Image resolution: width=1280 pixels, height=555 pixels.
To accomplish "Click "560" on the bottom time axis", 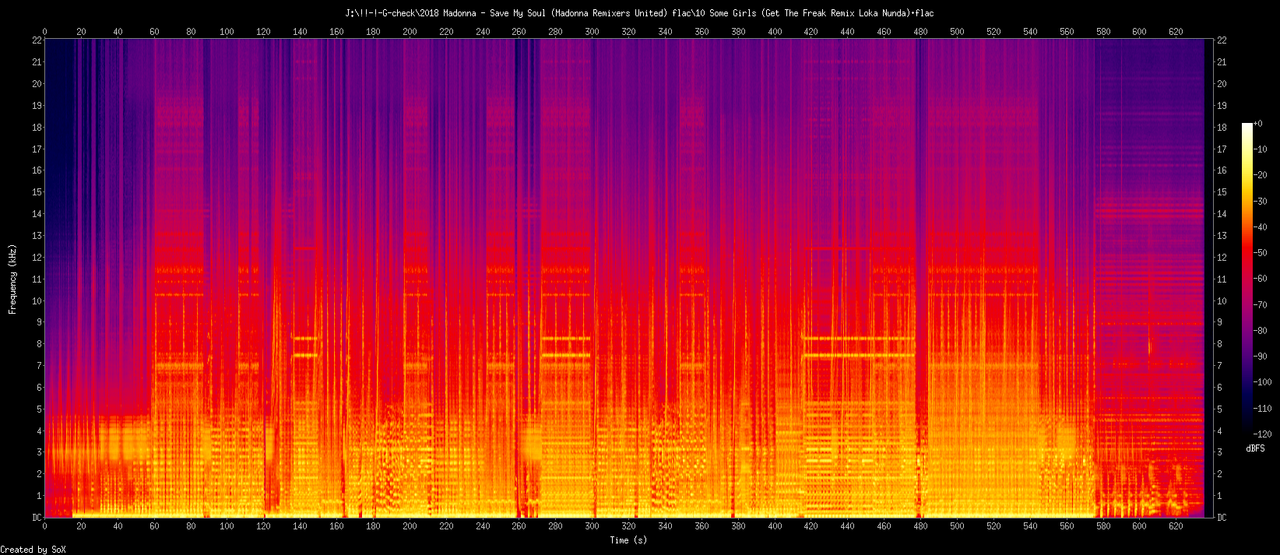I will click(1067, 527).
